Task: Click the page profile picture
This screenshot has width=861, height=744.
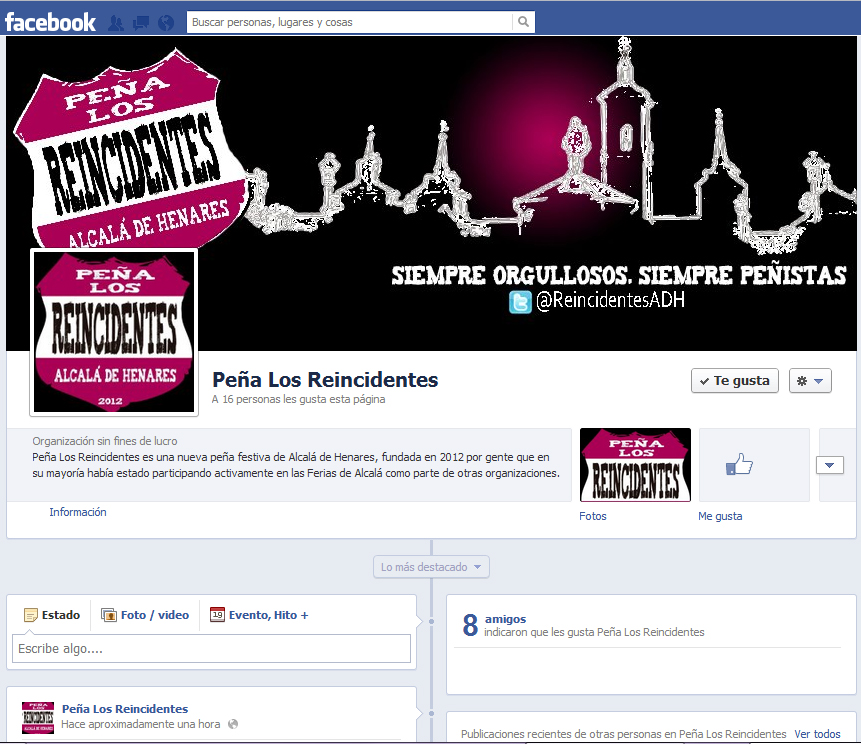Action: [113, 332]
